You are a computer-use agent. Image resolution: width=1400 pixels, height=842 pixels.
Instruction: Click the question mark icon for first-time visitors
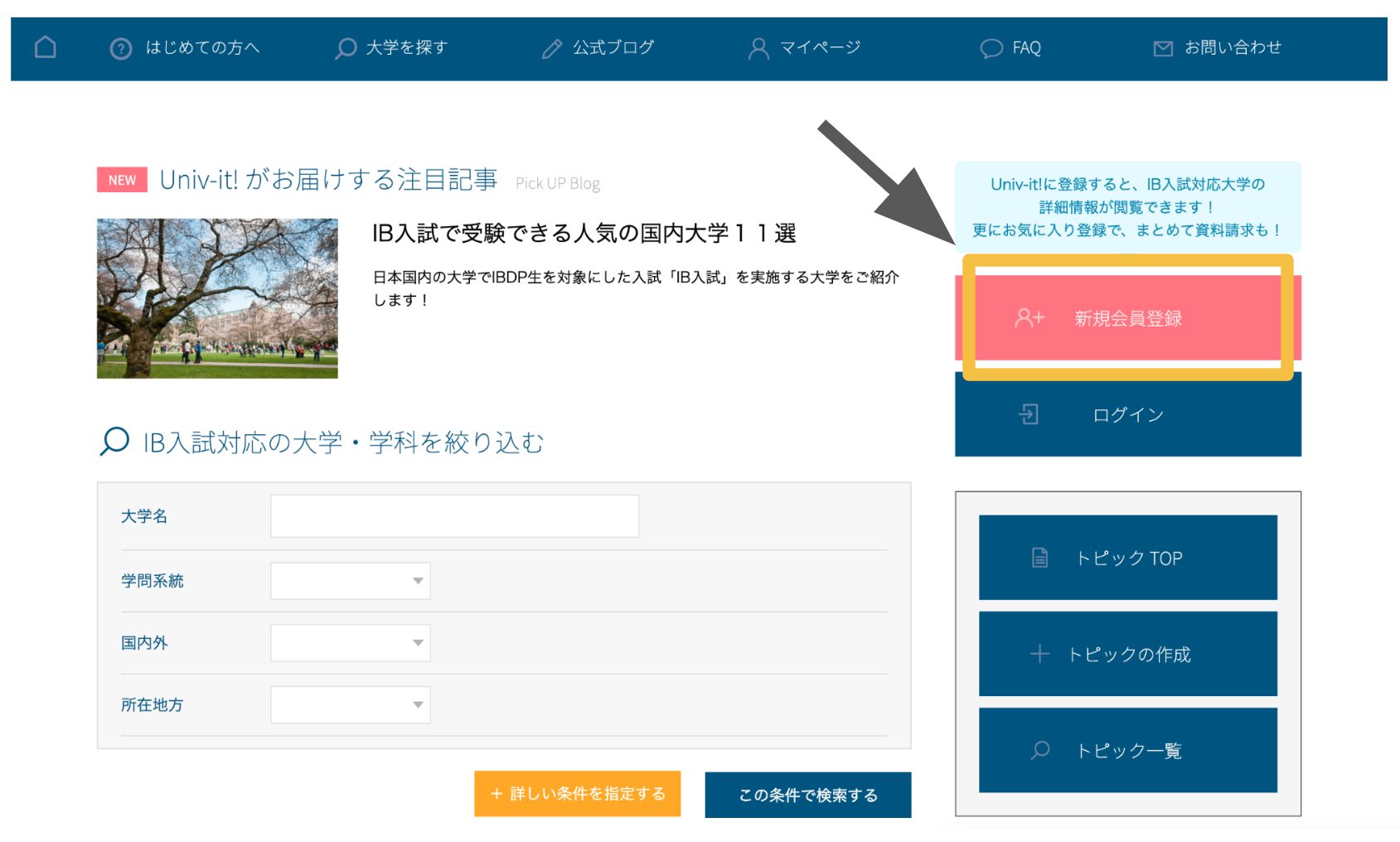[121, 49]
